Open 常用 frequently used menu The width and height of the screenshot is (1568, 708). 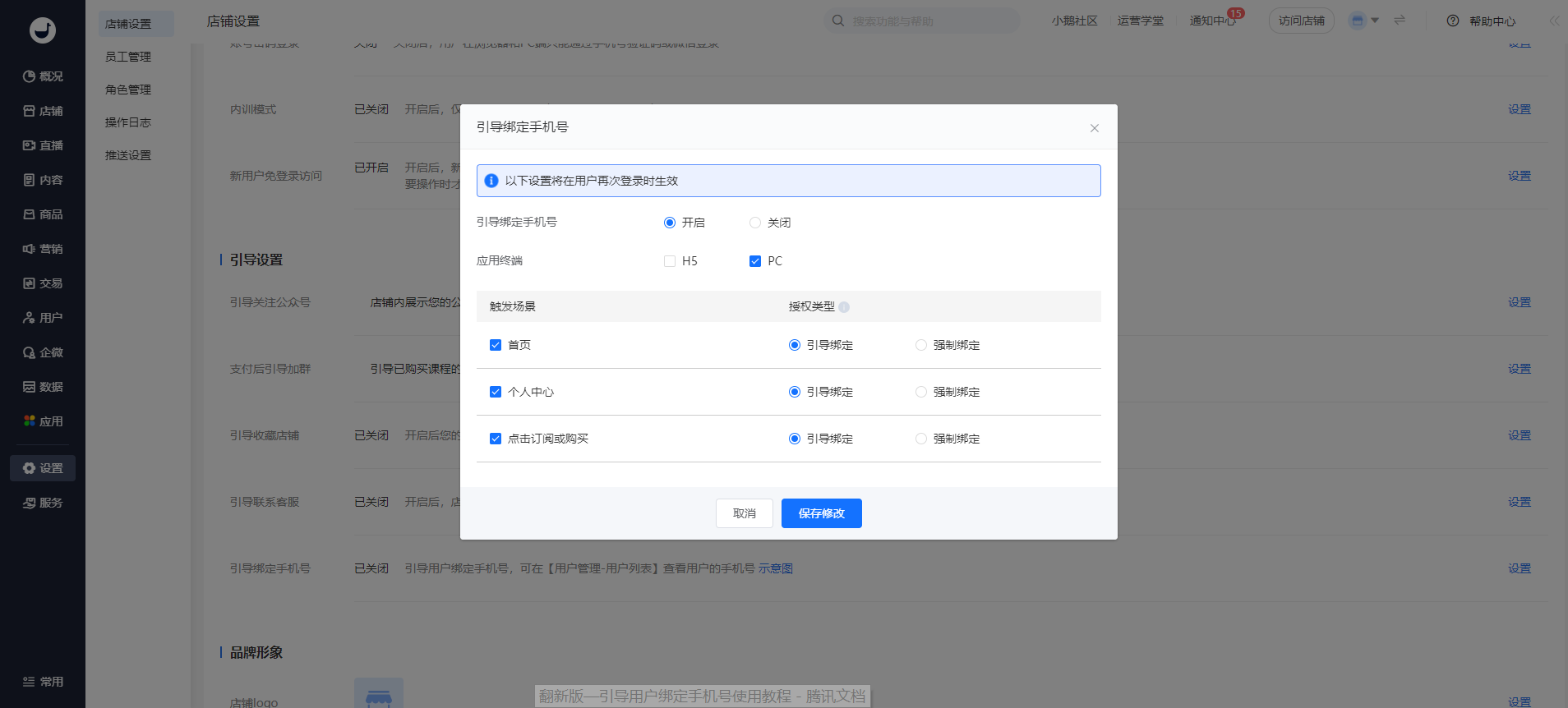point(43,682)
